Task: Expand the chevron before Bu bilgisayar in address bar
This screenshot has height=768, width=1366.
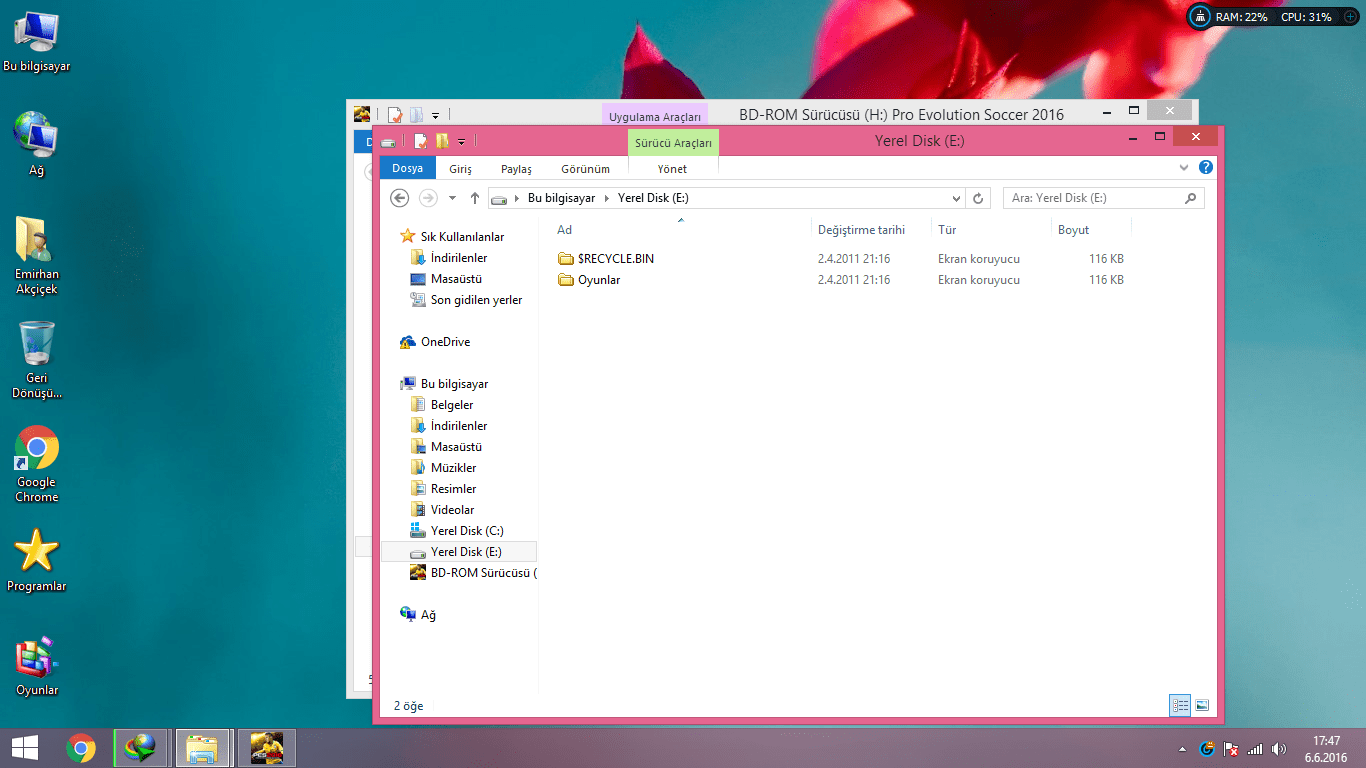Action: (x=517, y=198)
